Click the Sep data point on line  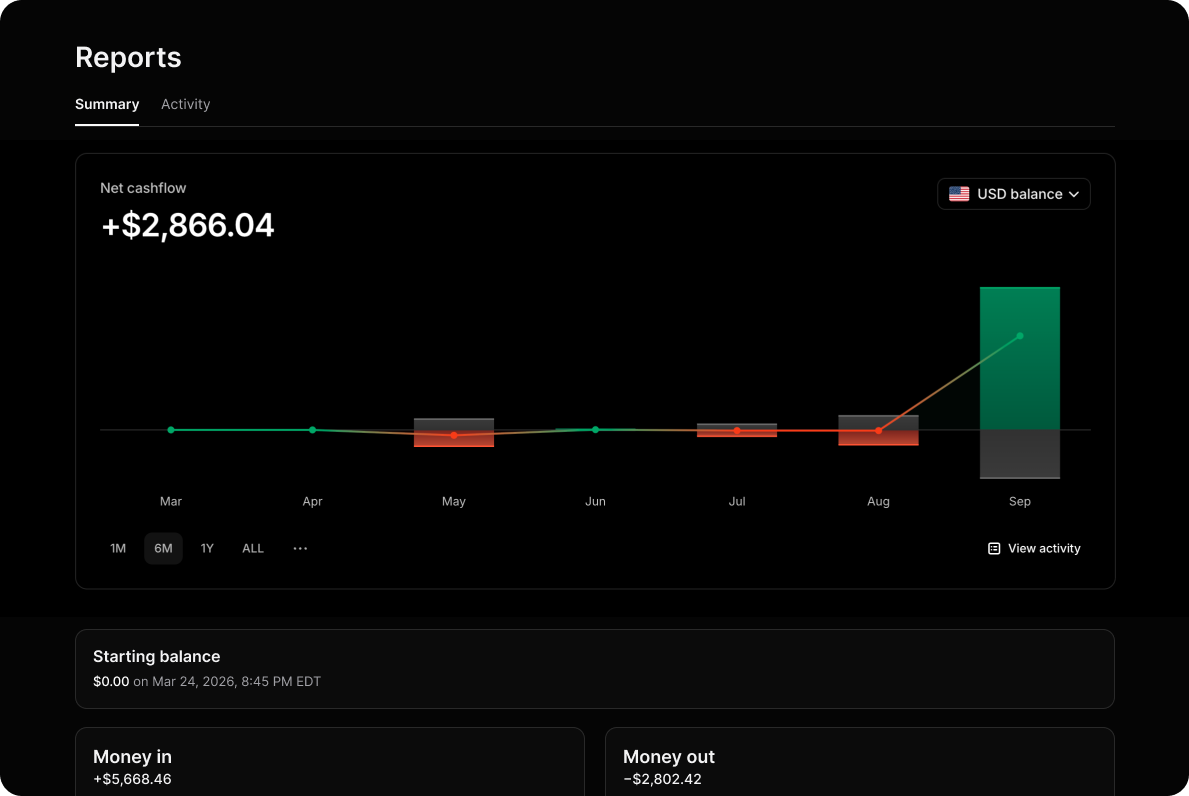[x=1020, y=336]
